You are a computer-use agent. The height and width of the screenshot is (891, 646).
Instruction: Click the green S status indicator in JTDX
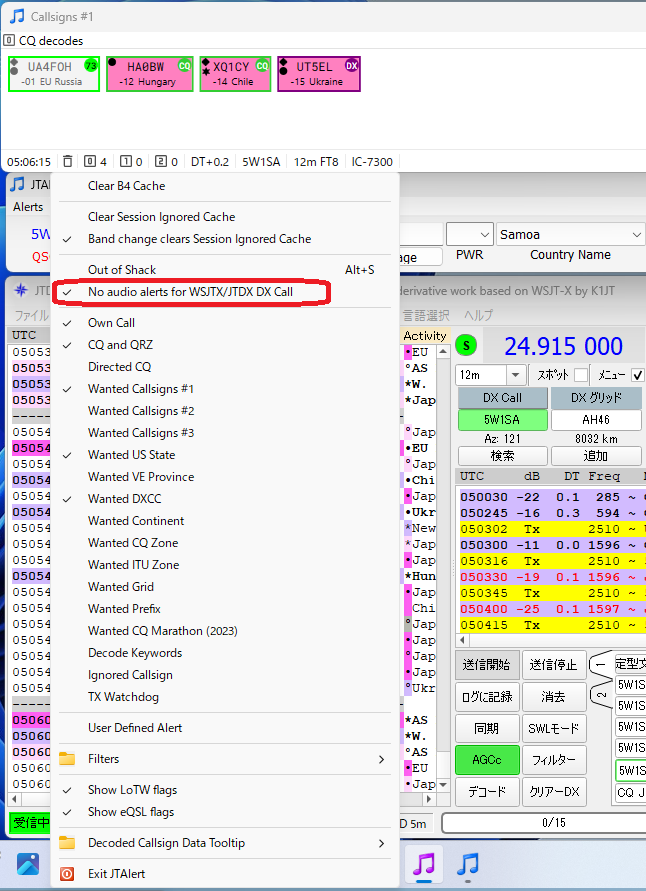[x=466, y=345]
